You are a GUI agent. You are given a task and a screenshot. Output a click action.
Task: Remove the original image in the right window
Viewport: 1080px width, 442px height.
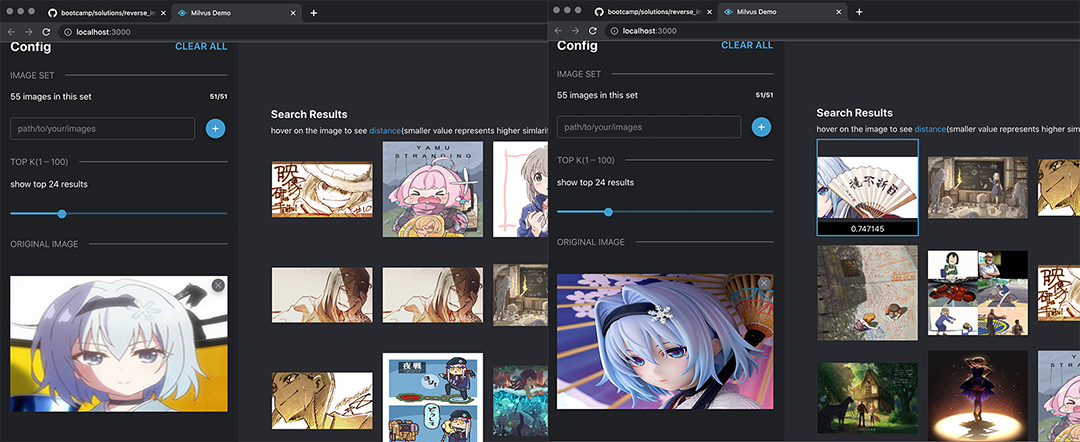point(765,284)
